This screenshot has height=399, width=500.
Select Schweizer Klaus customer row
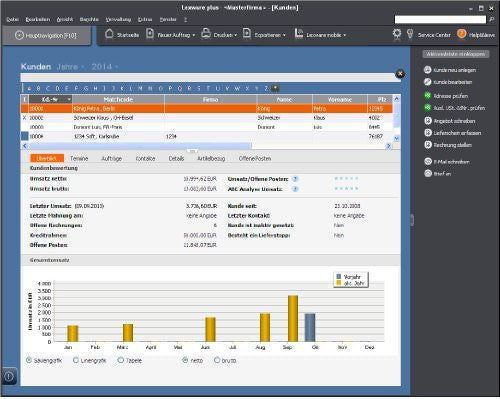207,118
